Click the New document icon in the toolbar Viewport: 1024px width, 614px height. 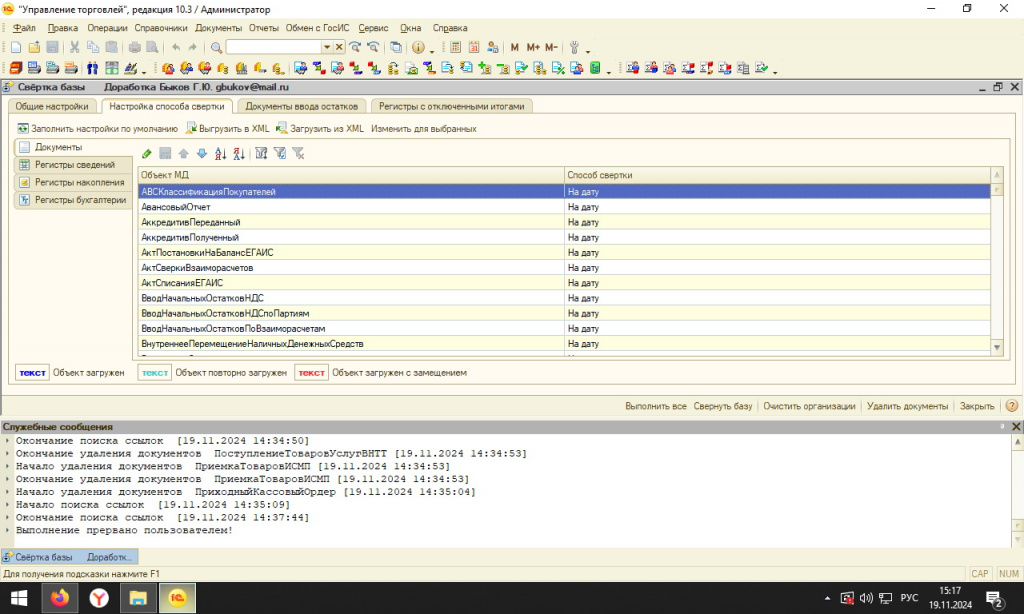[x=16, y=47]
